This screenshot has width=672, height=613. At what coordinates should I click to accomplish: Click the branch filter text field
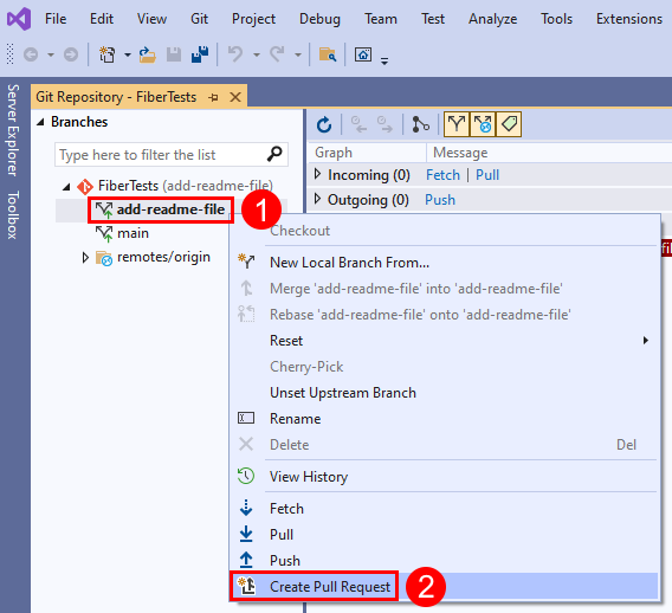pos(160,154)
